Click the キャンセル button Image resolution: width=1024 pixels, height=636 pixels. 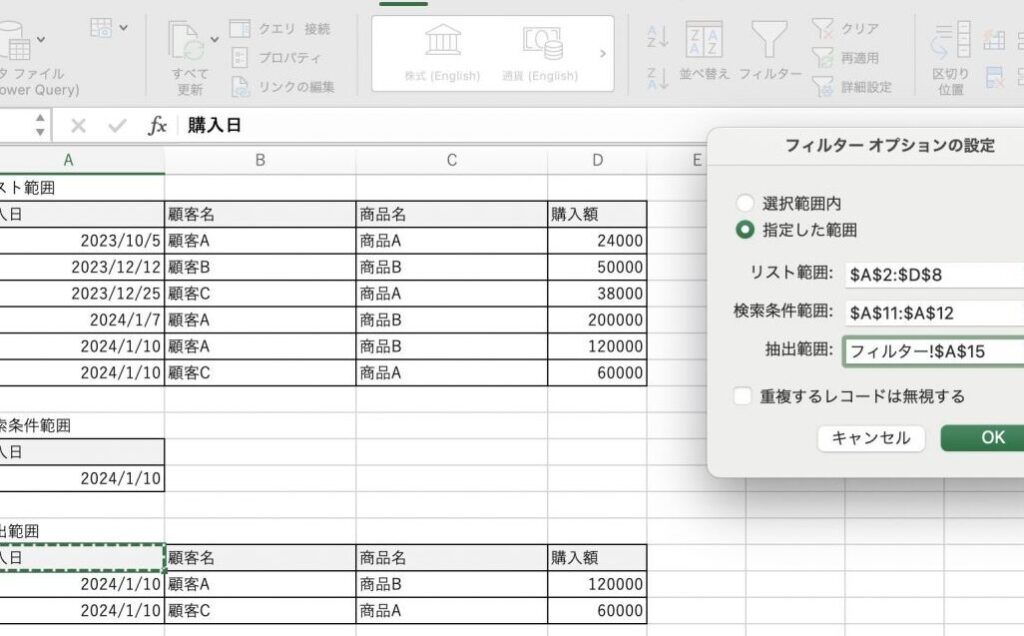tap(870, 438)
